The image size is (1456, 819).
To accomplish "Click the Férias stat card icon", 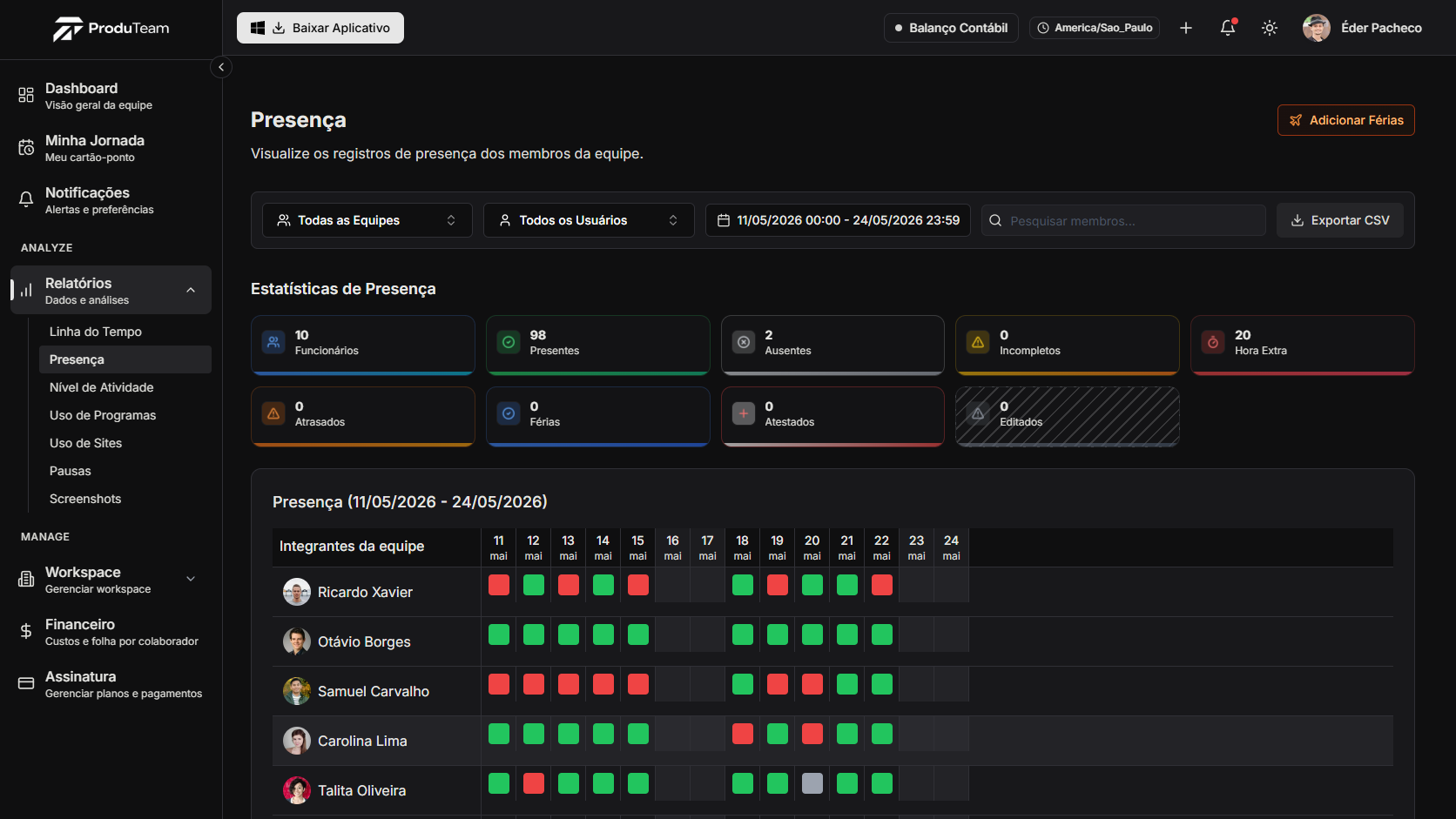I will click(509, 413).
